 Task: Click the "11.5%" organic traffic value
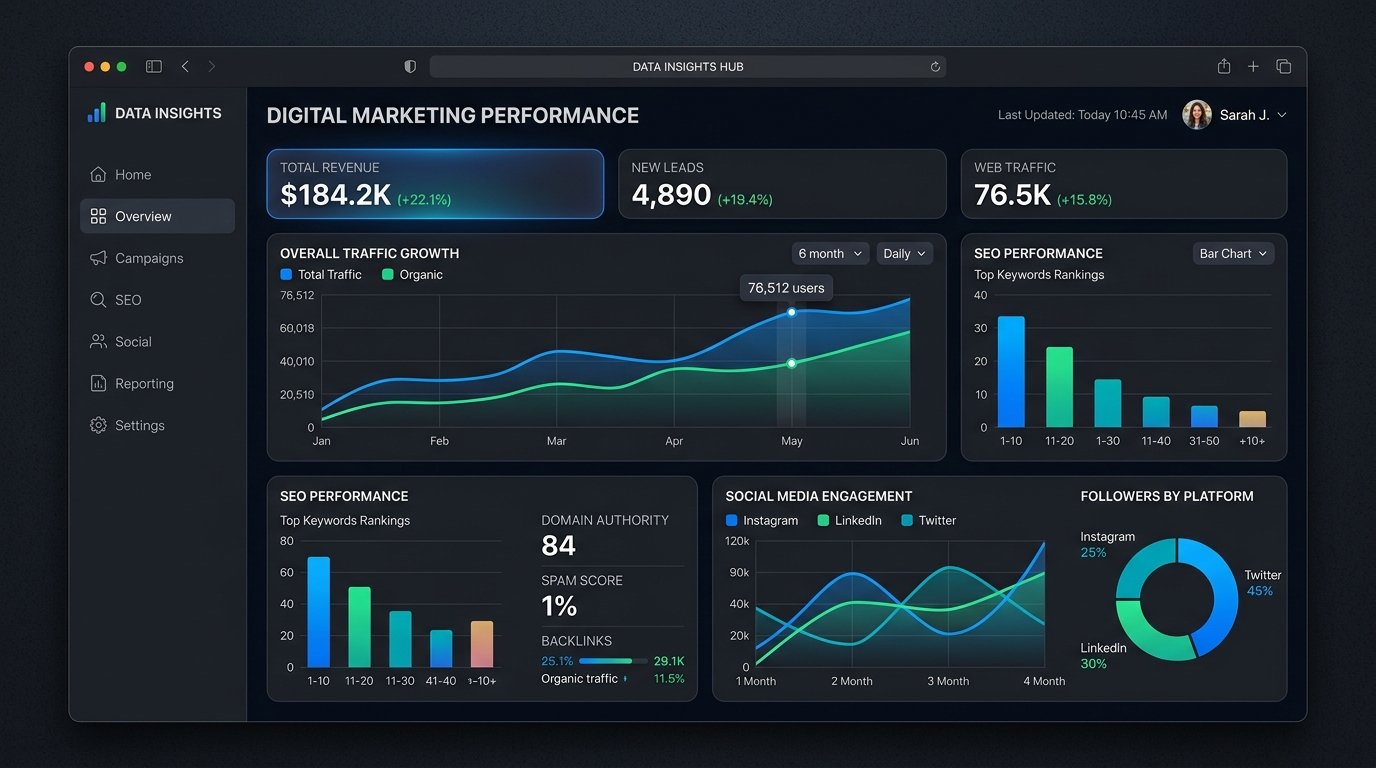coord(669,679)
